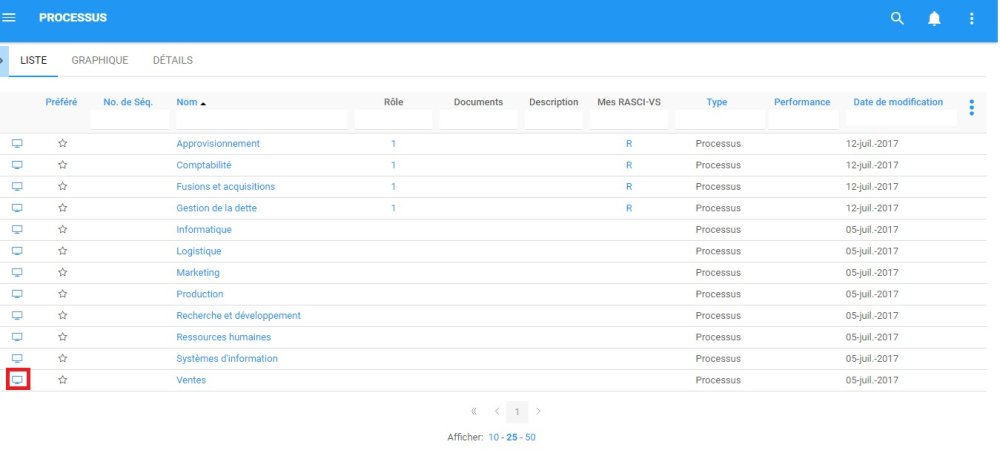The width and height of the screenshot is (1000, 456).
Task: Sort by Type column header
Action: tap(717, 102)
